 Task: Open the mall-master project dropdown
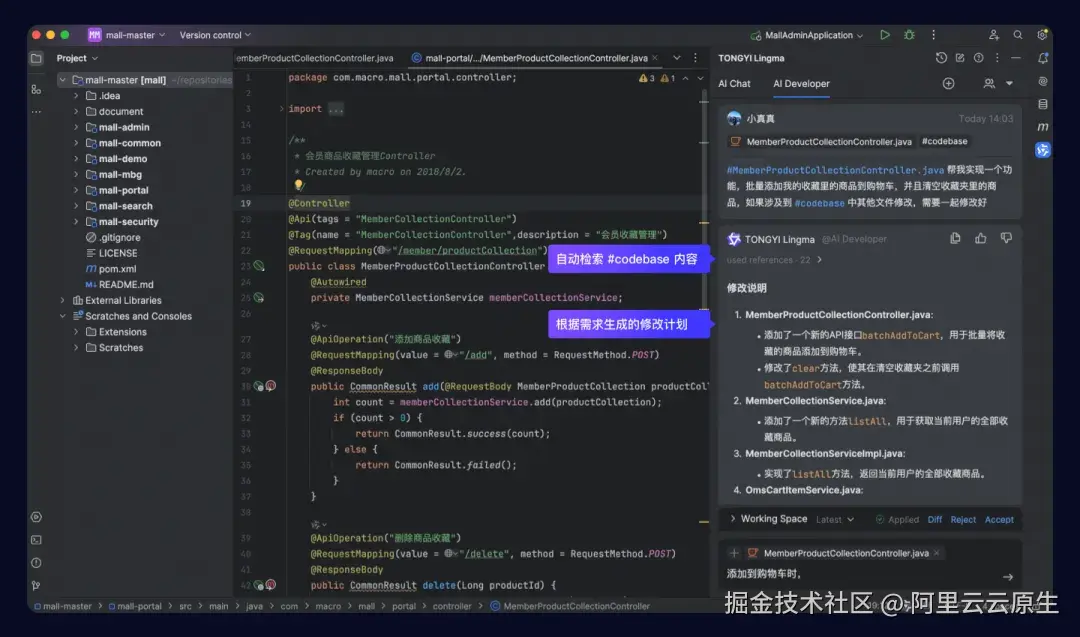coord(127,34)
